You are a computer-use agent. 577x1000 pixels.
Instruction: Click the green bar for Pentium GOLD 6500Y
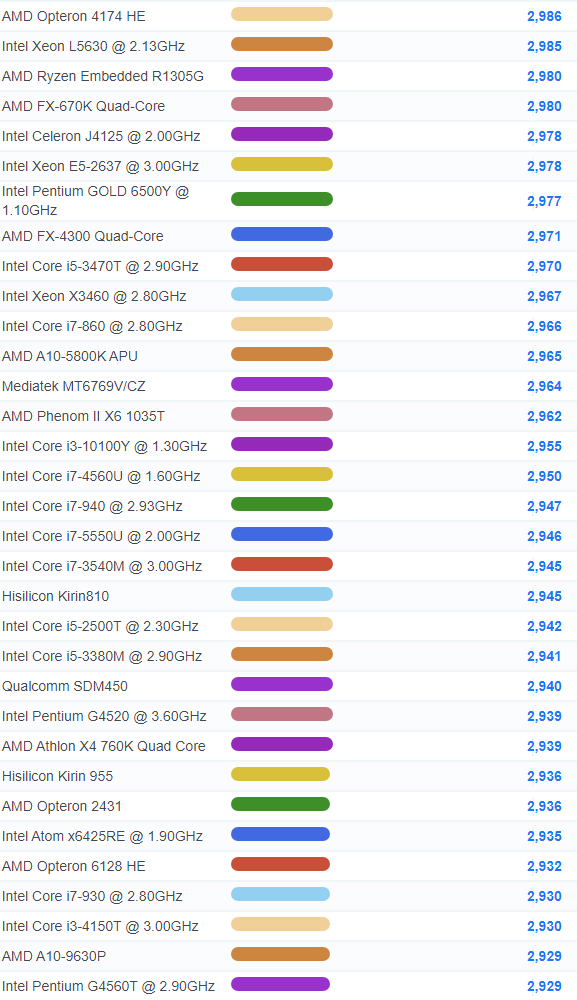[282, 199]
